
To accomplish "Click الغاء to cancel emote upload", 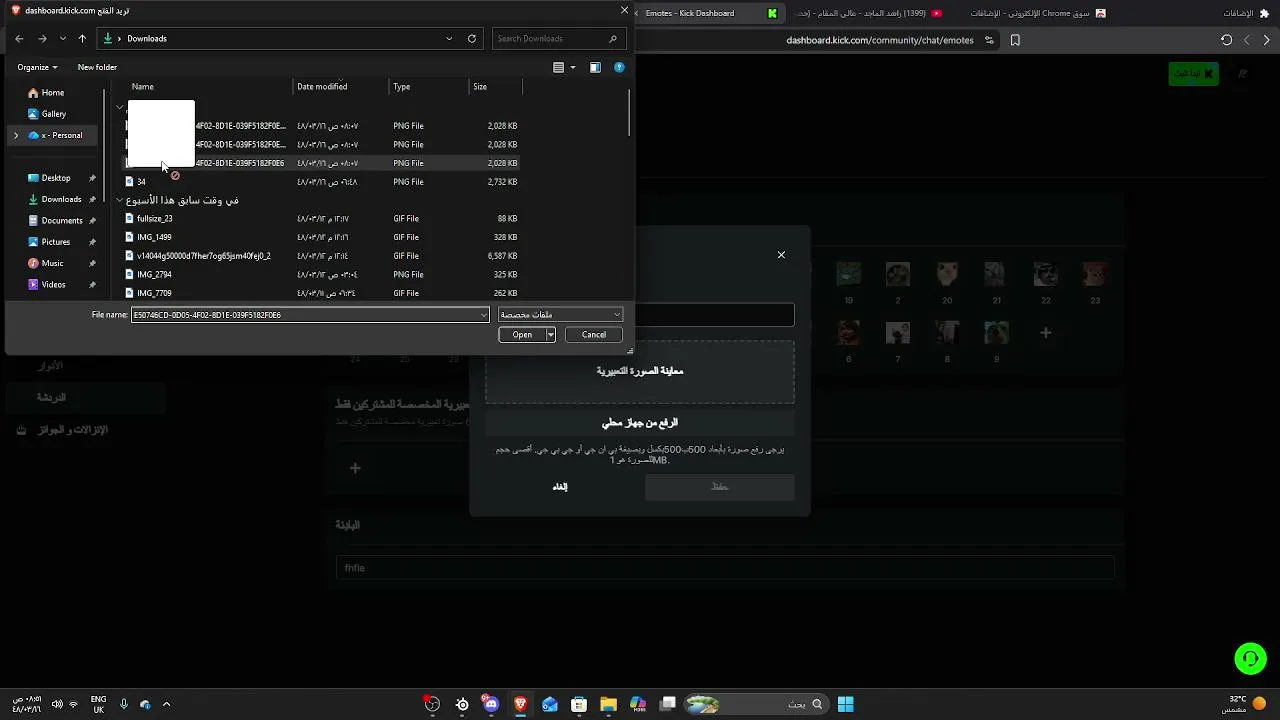I will 560,487.
